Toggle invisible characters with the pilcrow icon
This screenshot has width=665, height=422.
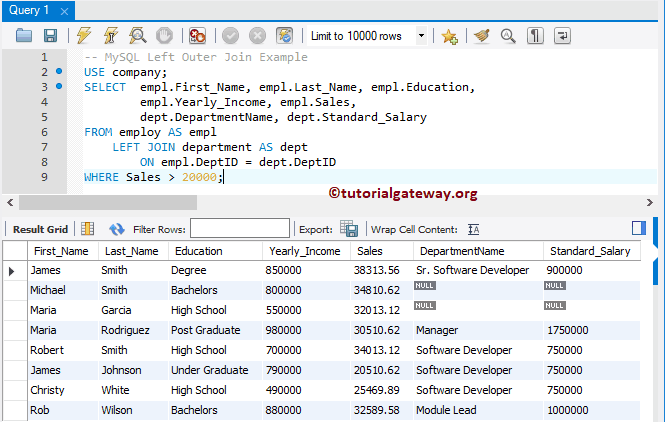point(535,36)
